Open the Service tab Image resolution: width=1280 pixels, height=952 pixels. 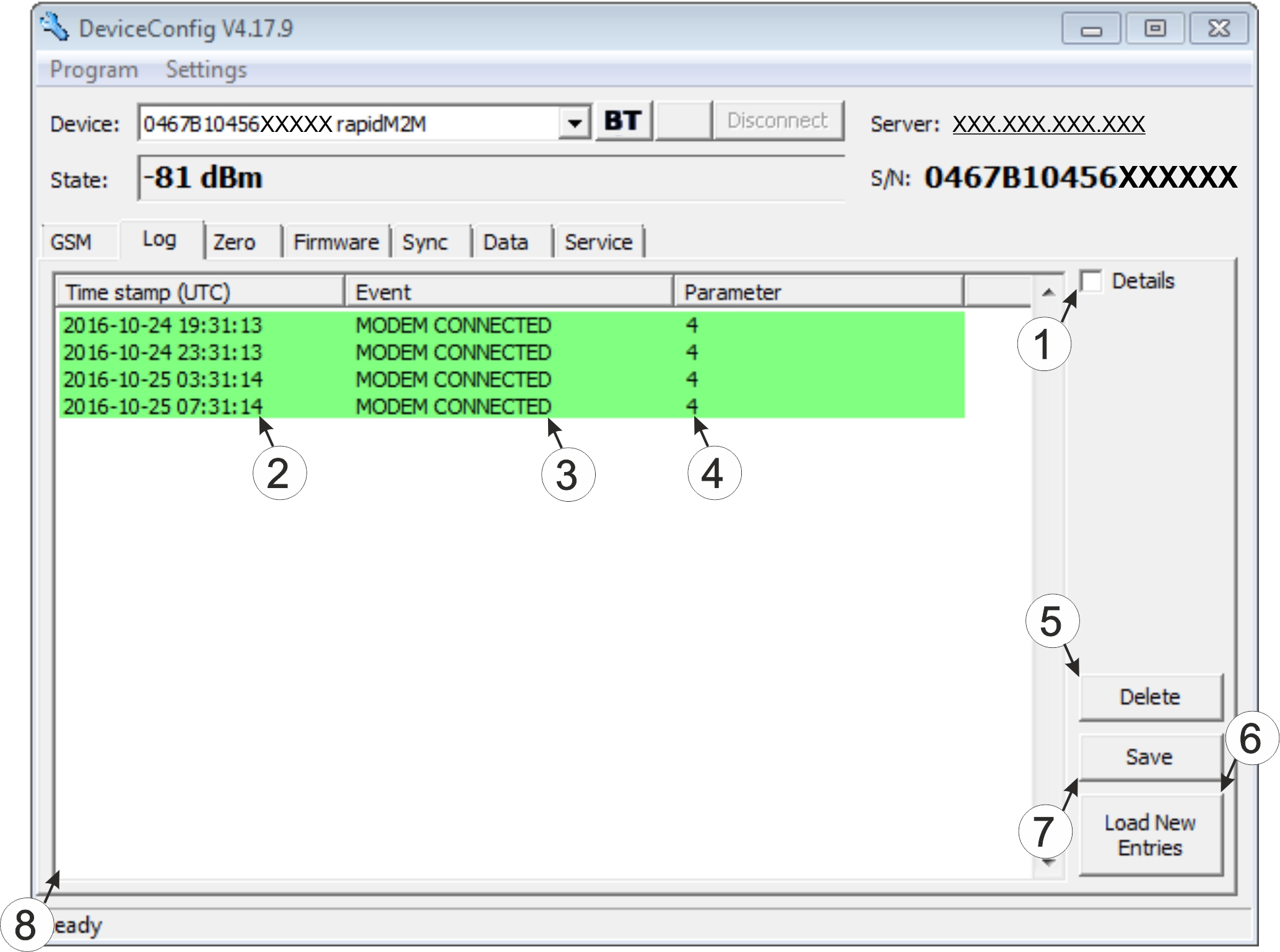pos(598,242)
